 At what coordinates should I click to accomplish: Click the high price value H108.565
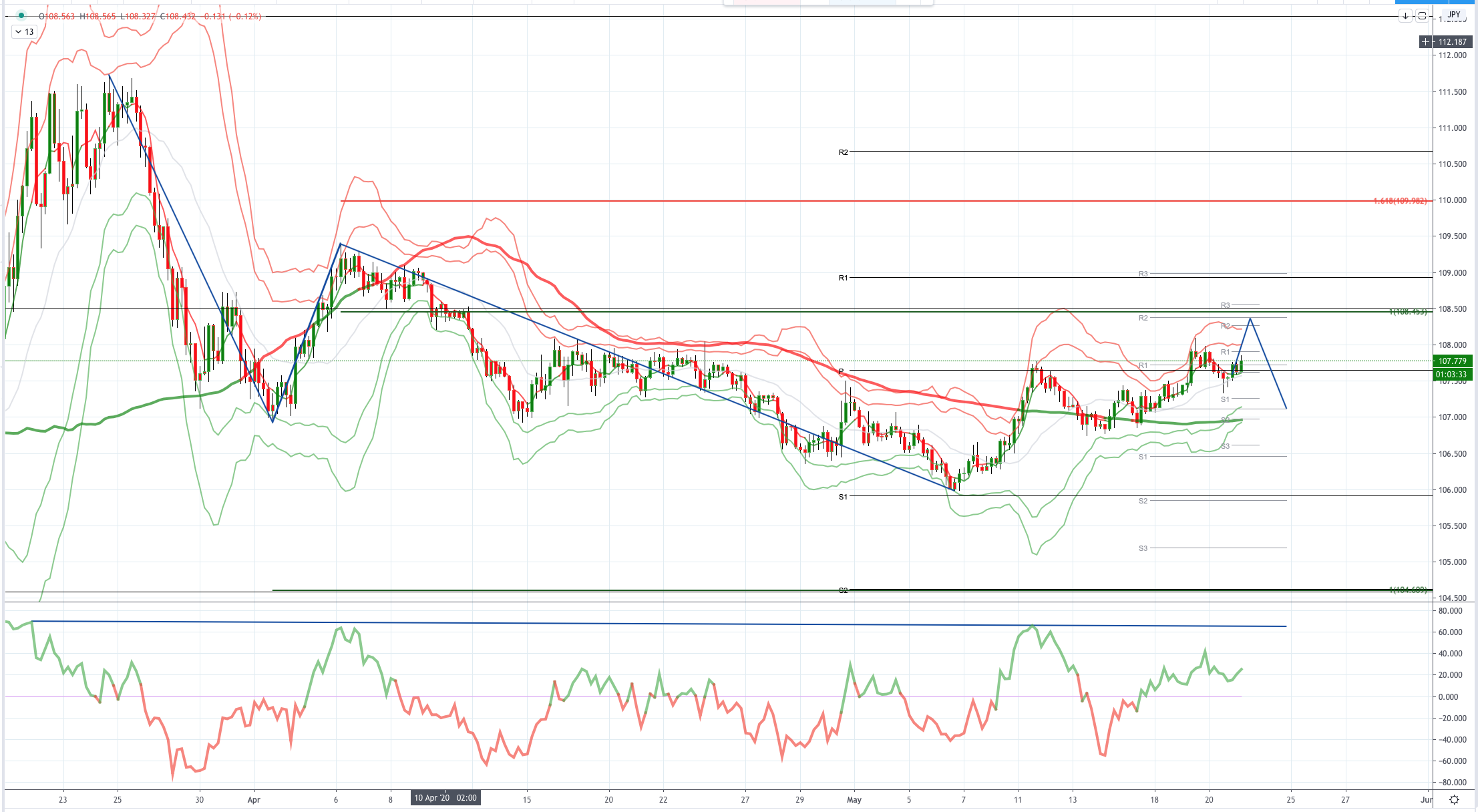point(98,16)
